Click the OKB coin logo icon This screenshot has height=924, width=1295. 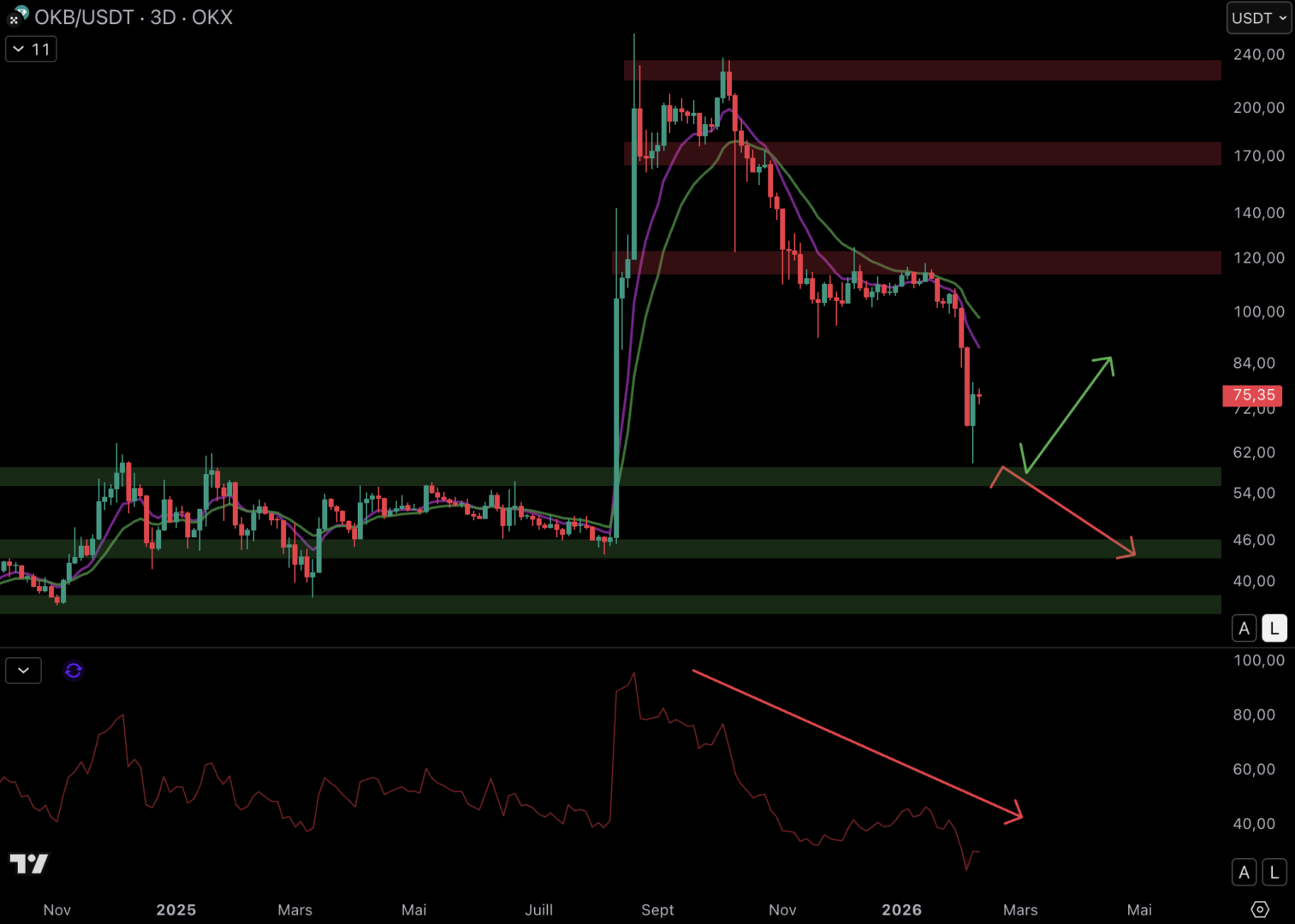pos(21,13)
